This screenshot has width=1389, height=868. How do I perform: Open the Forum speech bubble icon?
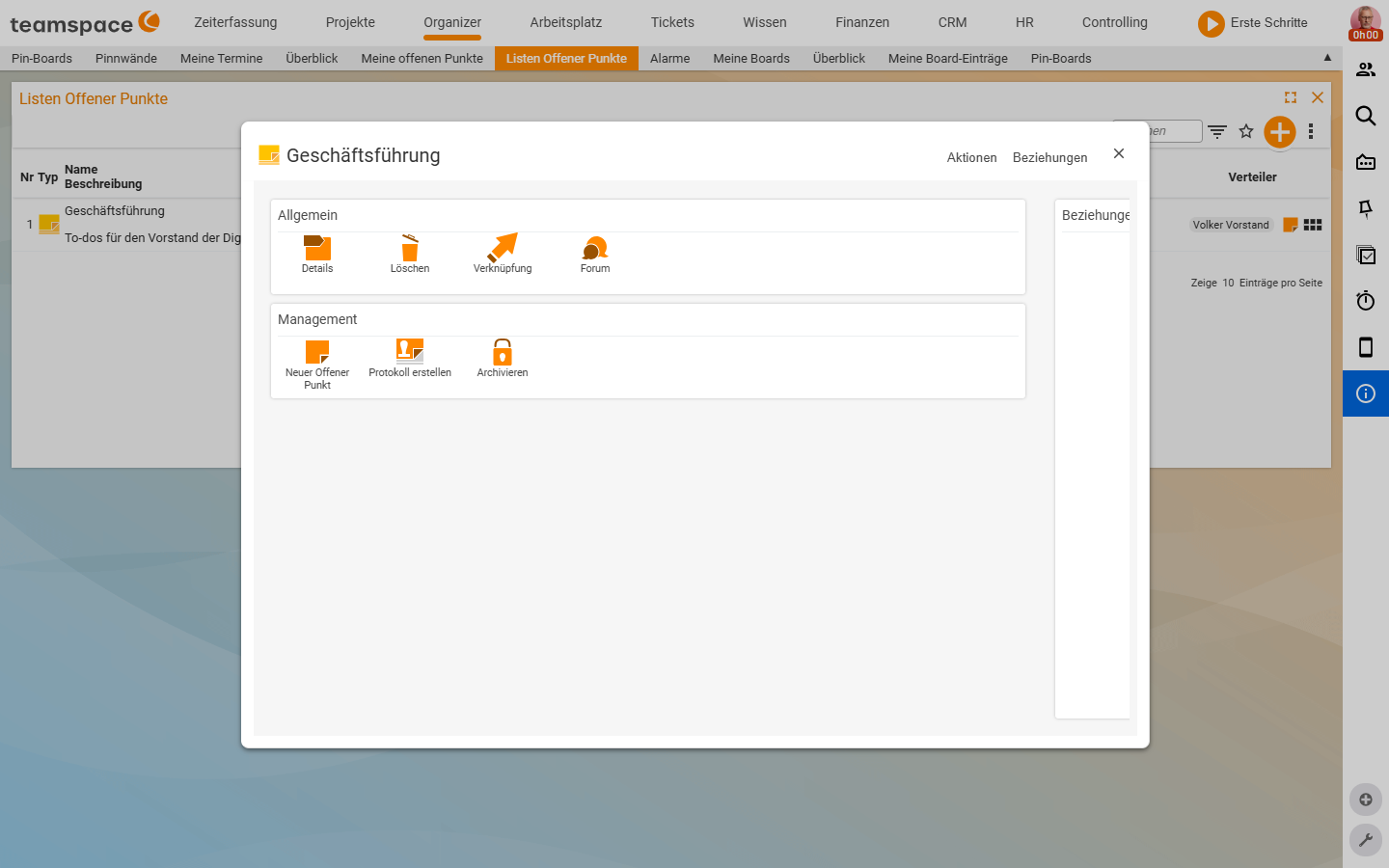coord(595,254)
